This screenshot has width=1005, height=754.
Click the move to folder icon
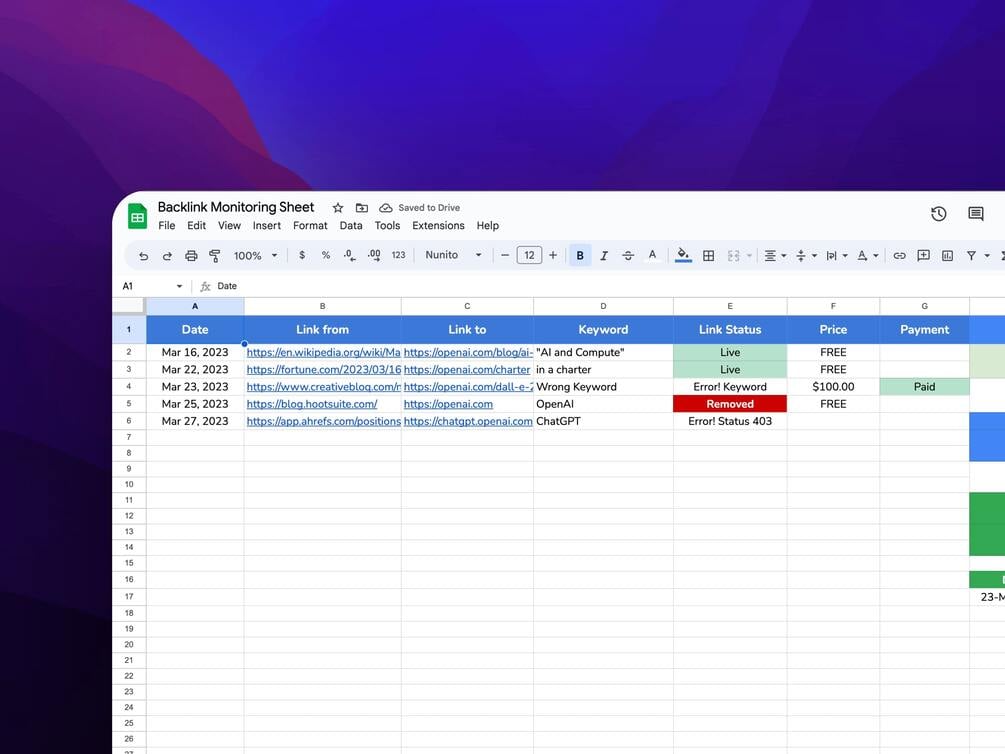click(361, 208)
